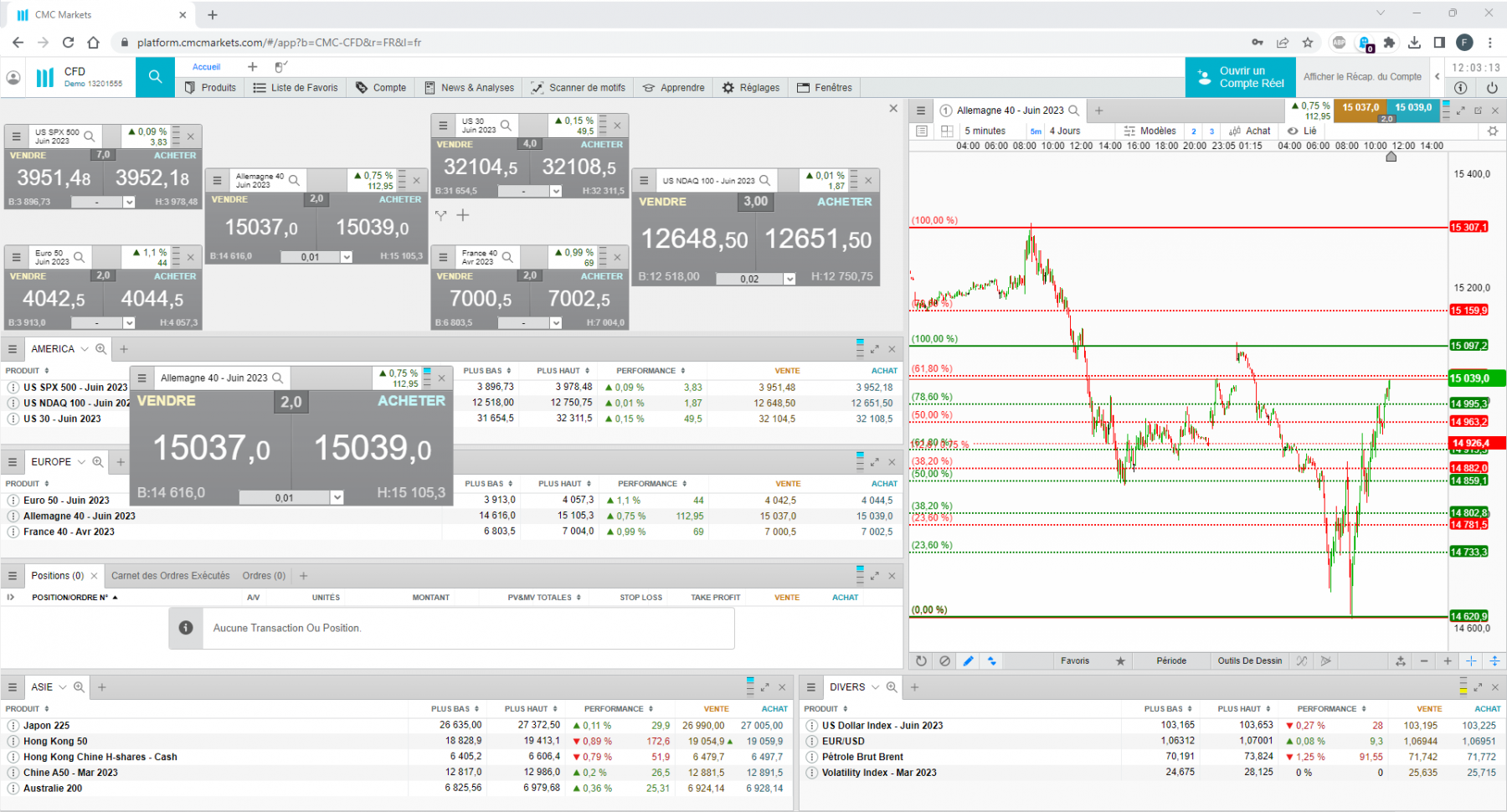The width and height of the screenshot is (1507, 812).
Task: Open the Produits menu
Action: point(210,87)
